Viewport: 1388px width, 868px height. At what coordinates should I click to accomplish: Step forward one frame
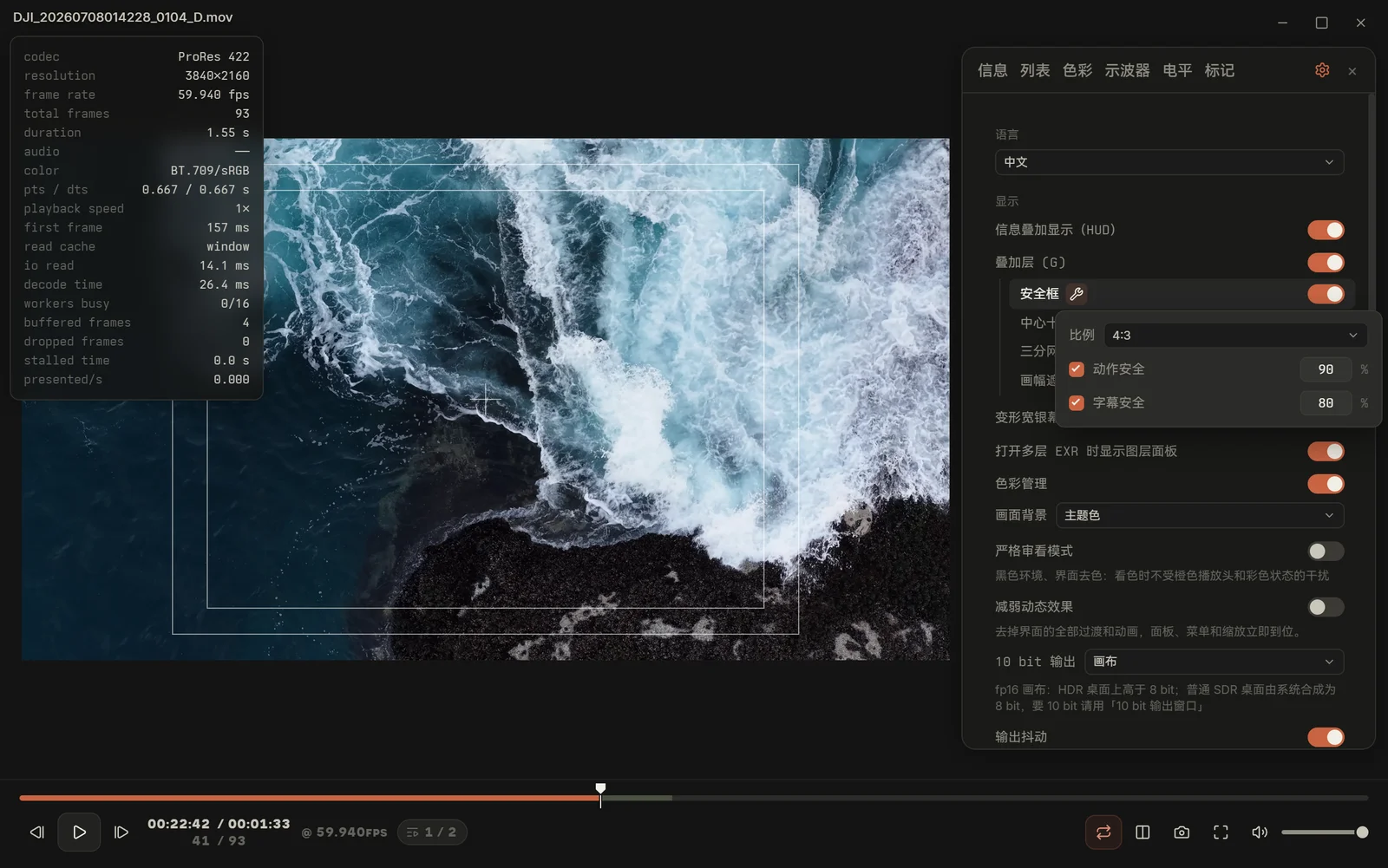click(x=121, y=832)
